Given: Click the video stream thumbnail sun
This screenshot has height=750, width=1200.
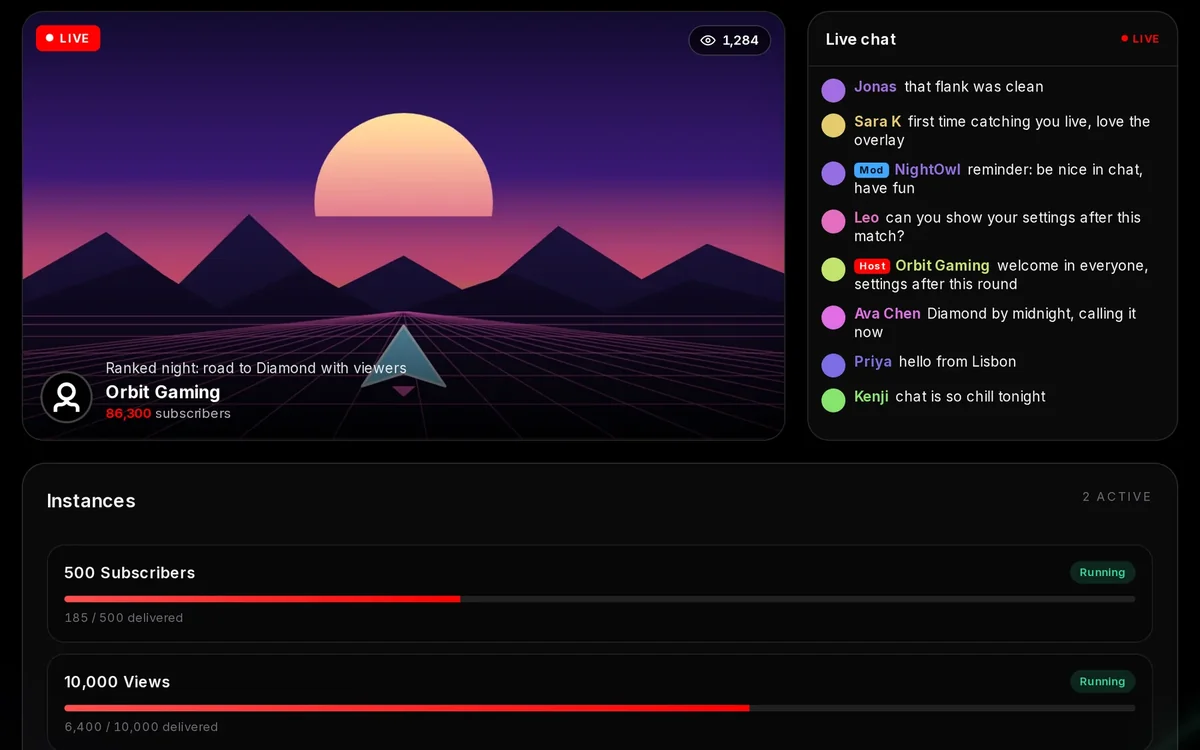Looking at the screenshot, I should [404, 165].
